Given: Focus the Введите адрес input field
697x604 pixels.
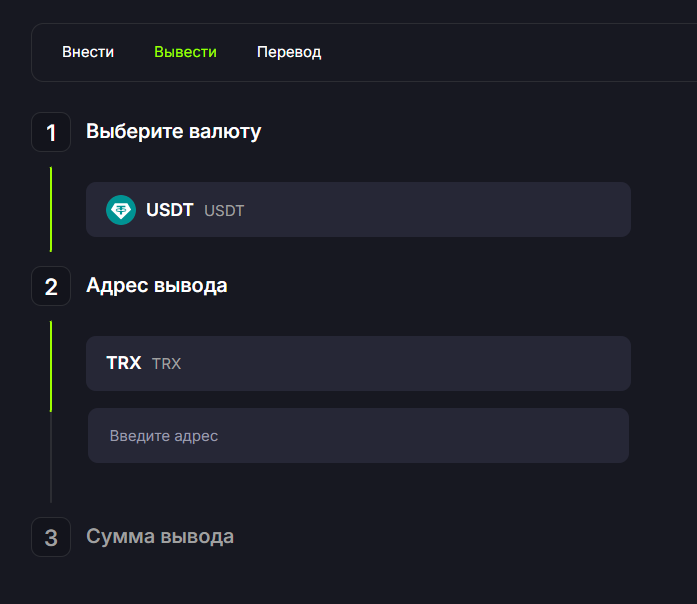Looking at the screenshot, I should coord(358,436).
